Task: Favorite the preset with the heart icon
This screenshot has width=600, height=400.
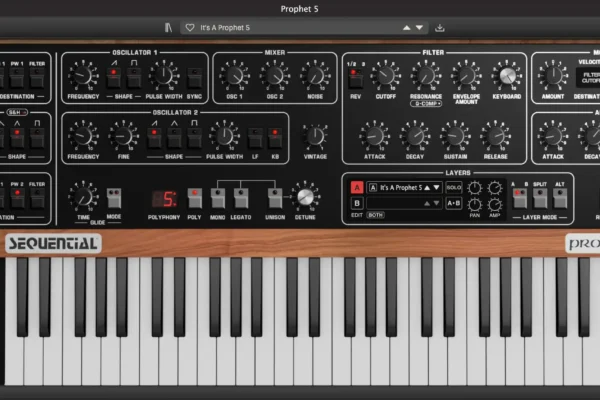Action: [x=190, y=28]
